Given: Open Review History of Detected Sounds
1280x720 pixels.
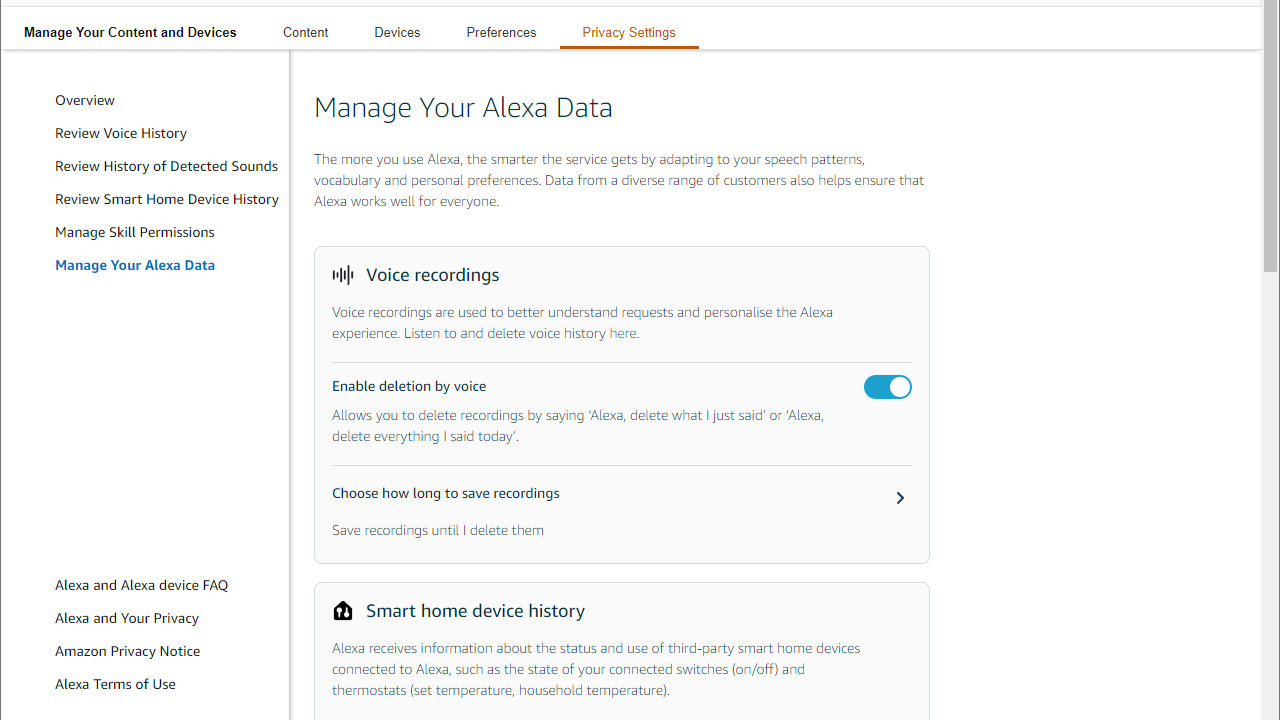Looking at the screenshot, I should [166, 166].
